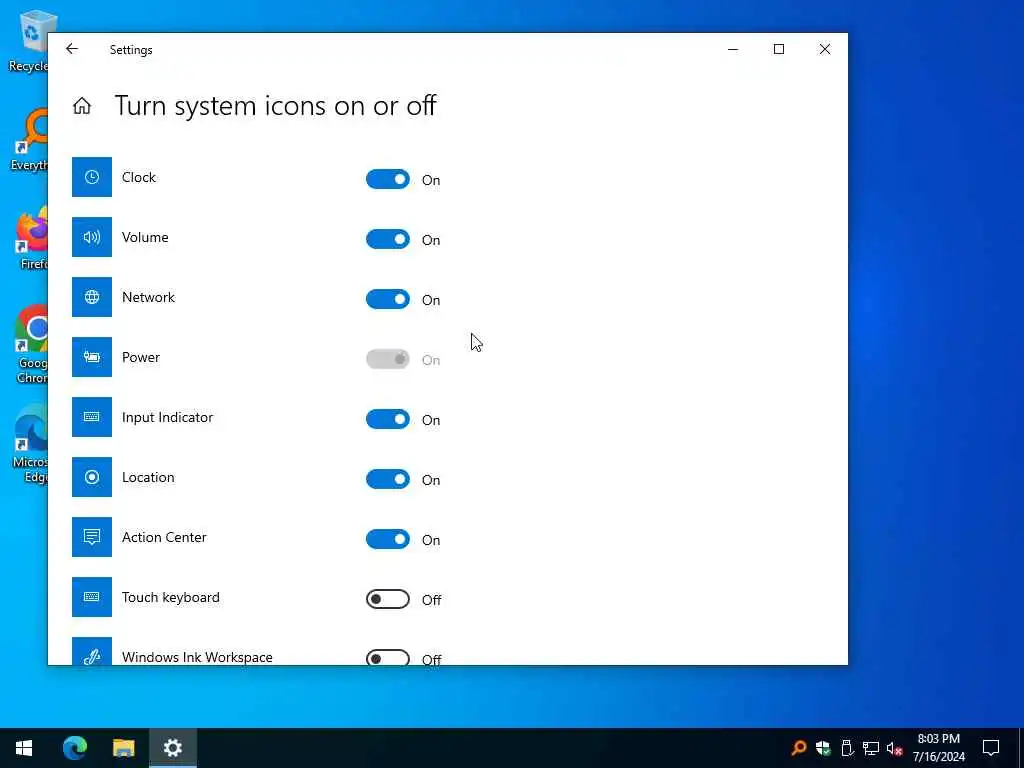Click the 'Action Center' label text

click(x=164, y=537)
